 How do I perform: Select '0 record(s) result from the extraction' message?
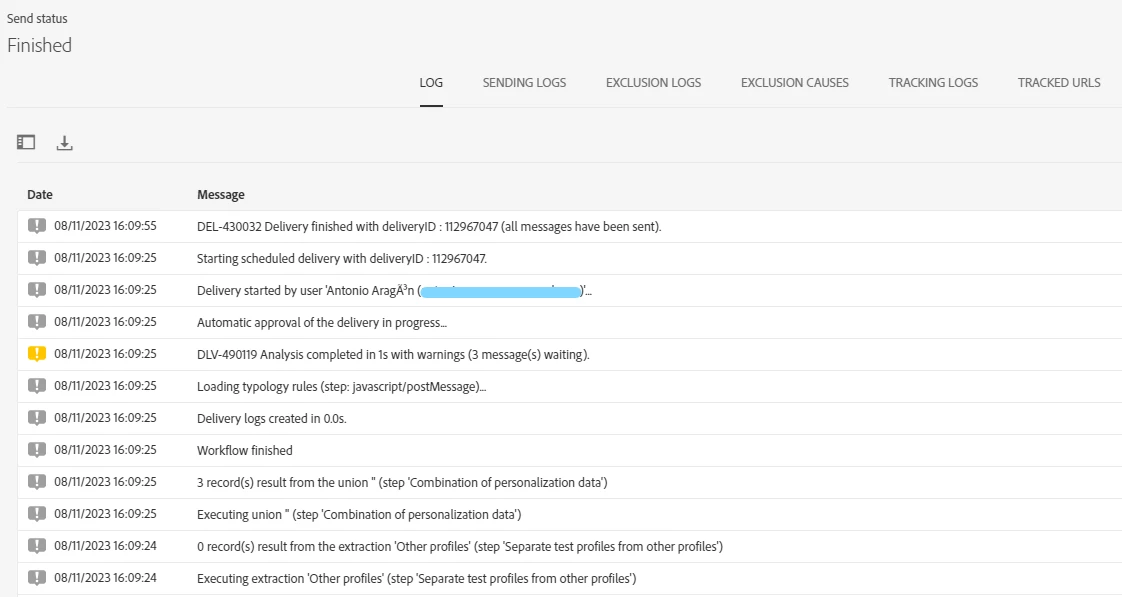(x=460, y=547)
